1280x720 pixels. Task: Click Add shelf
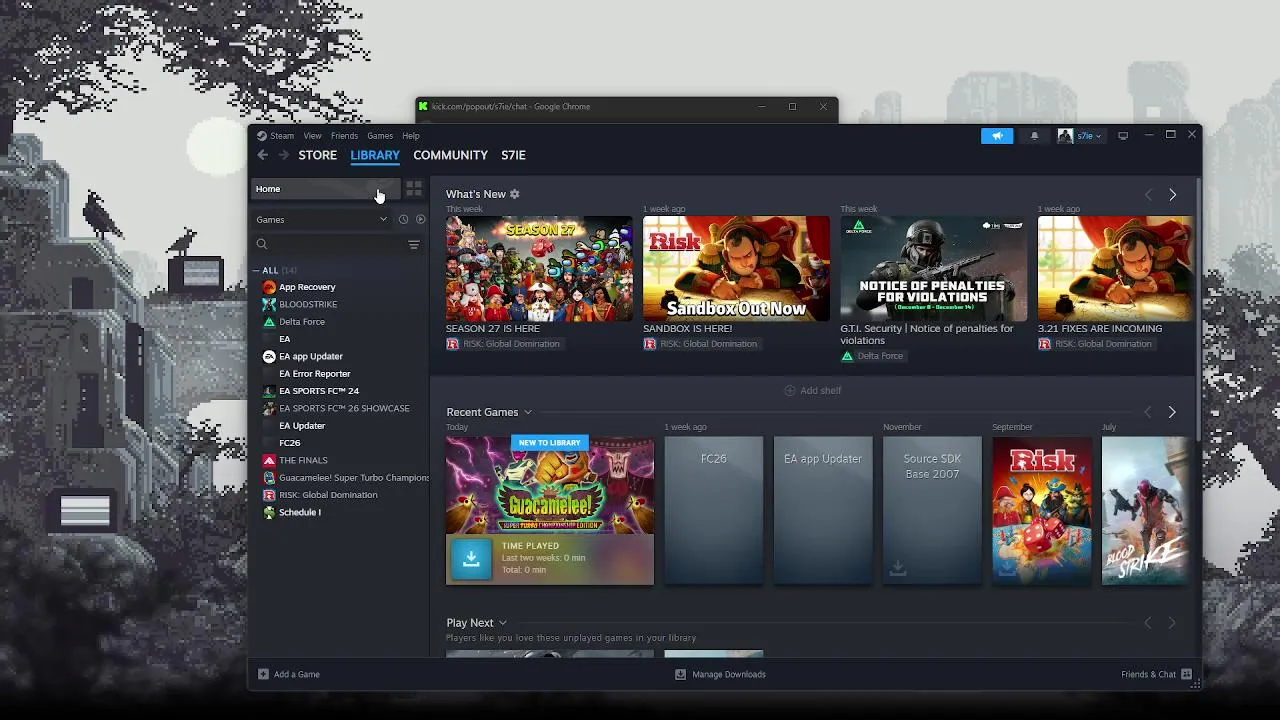pyautogui.click(x=813, y=391)
